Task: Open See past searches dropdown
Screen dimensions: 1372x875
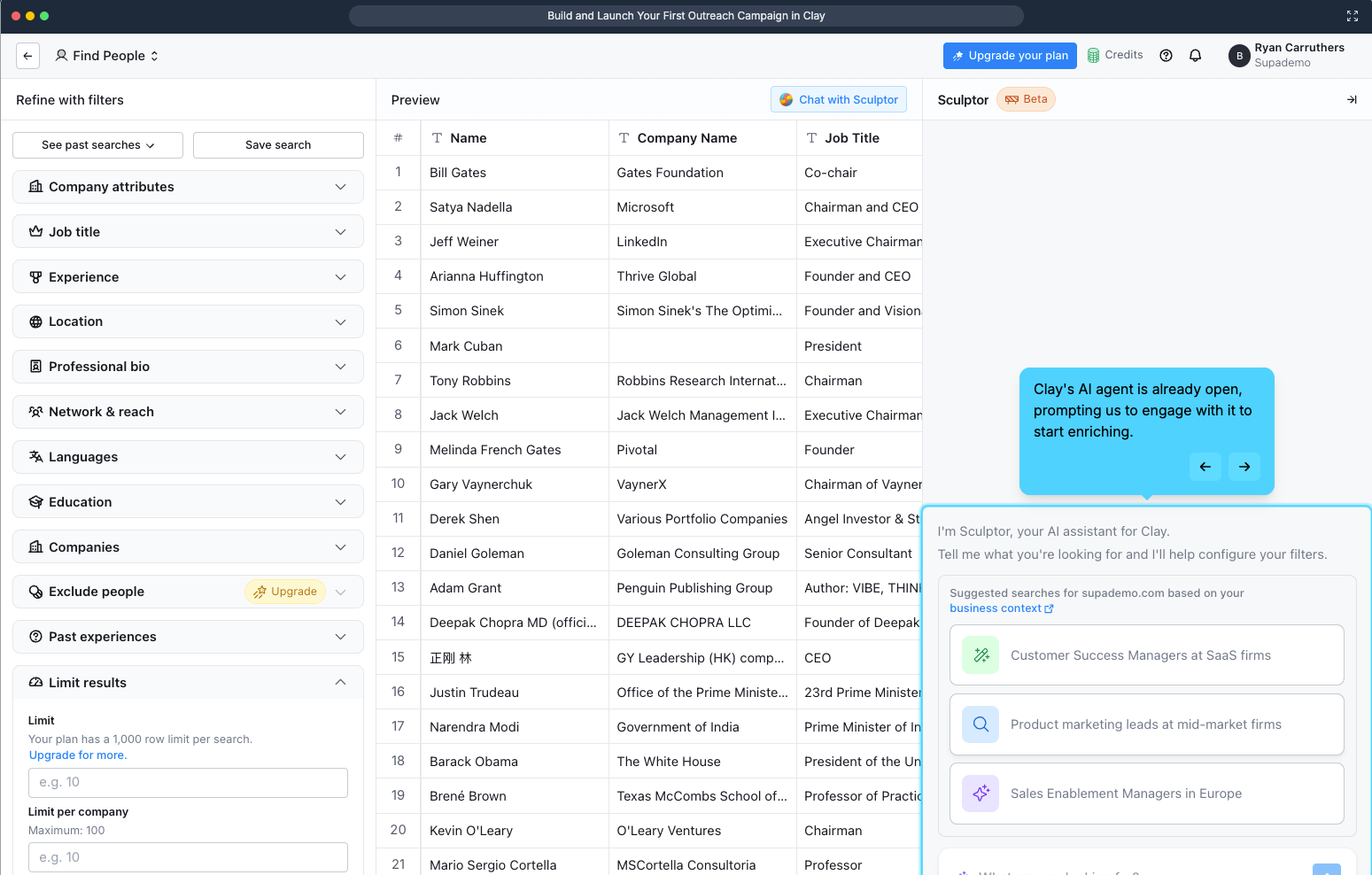Action: [x=97, y=145]
